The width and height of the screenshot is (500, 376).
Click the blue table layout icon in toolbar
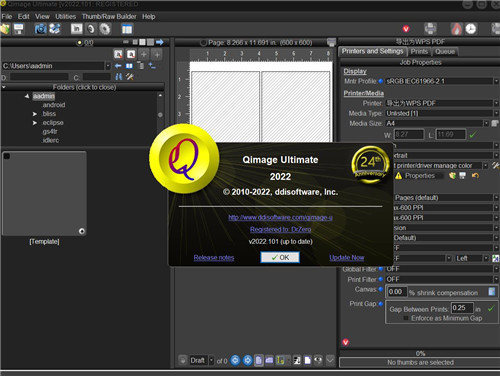(127, 29)
